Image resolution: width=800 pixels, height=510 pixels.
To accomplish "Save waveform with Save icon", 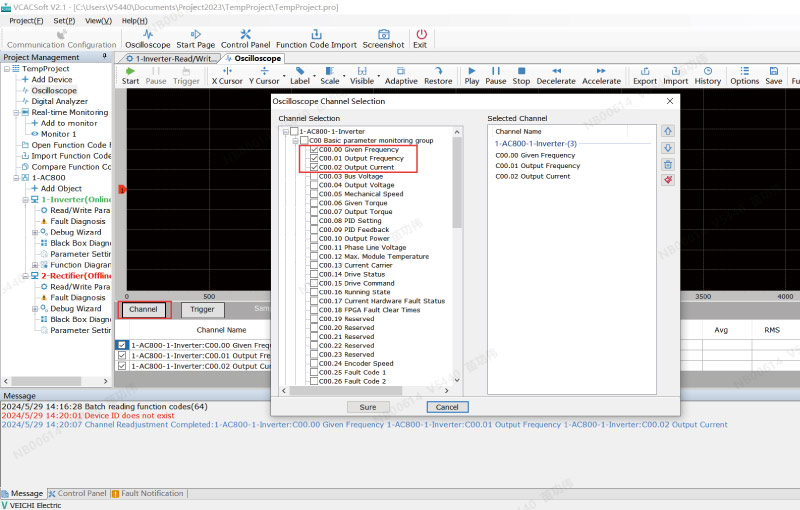I will 773,71.
